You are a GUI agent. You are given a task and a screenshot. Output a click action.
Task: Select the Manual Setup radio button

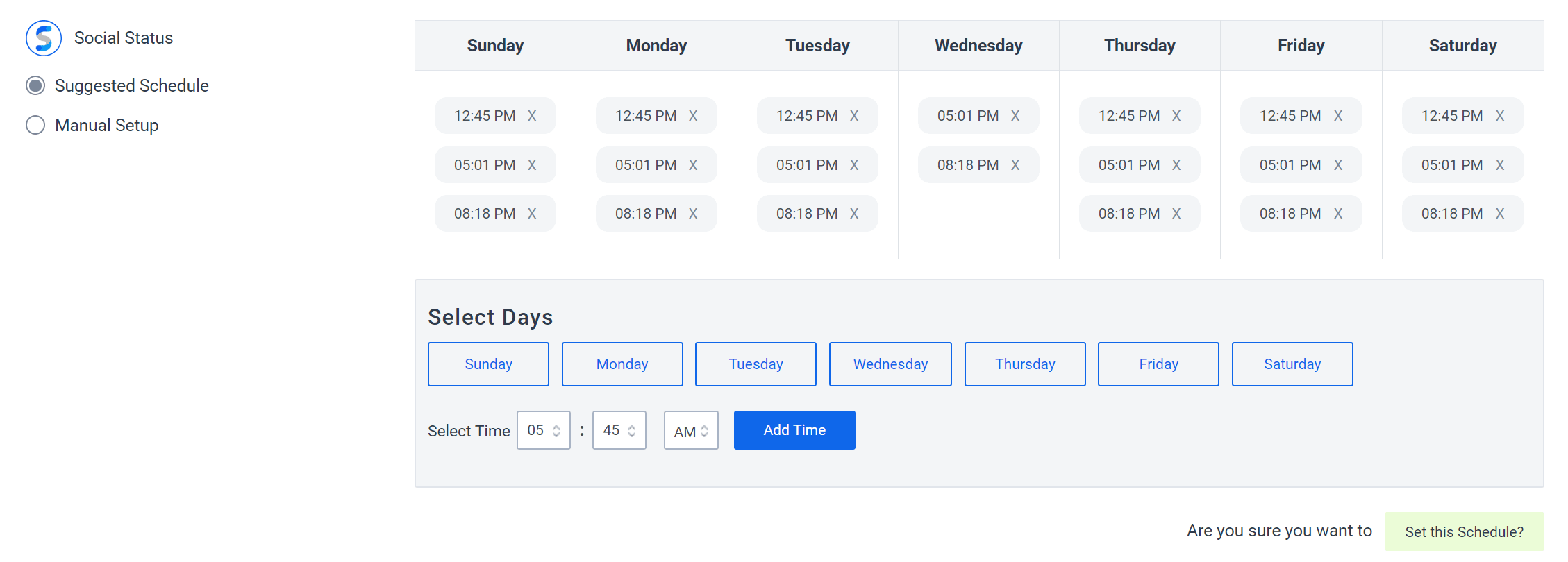35,125
